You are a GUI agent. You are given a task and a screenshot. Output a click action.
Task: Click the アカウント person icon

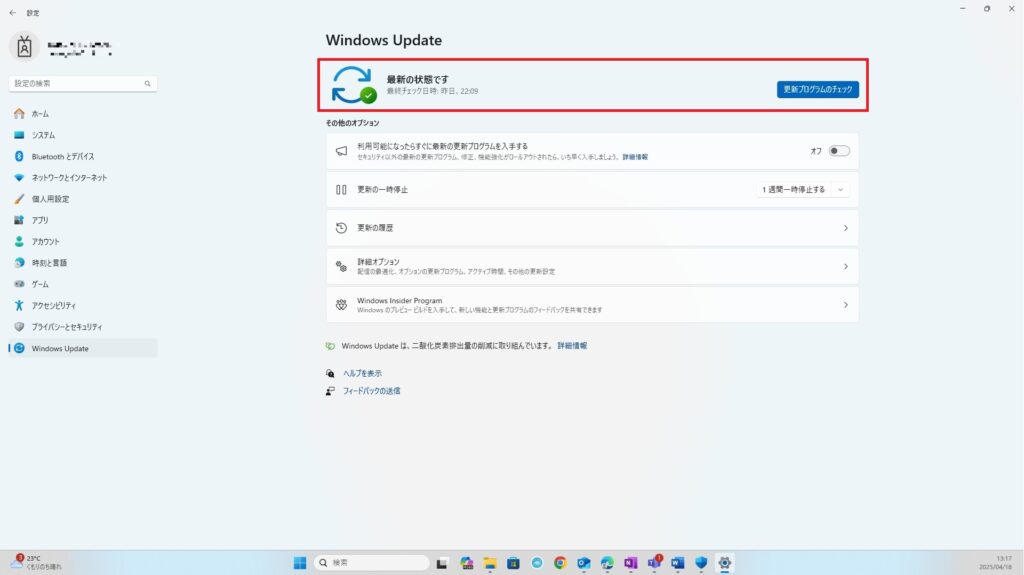(19, 242)
